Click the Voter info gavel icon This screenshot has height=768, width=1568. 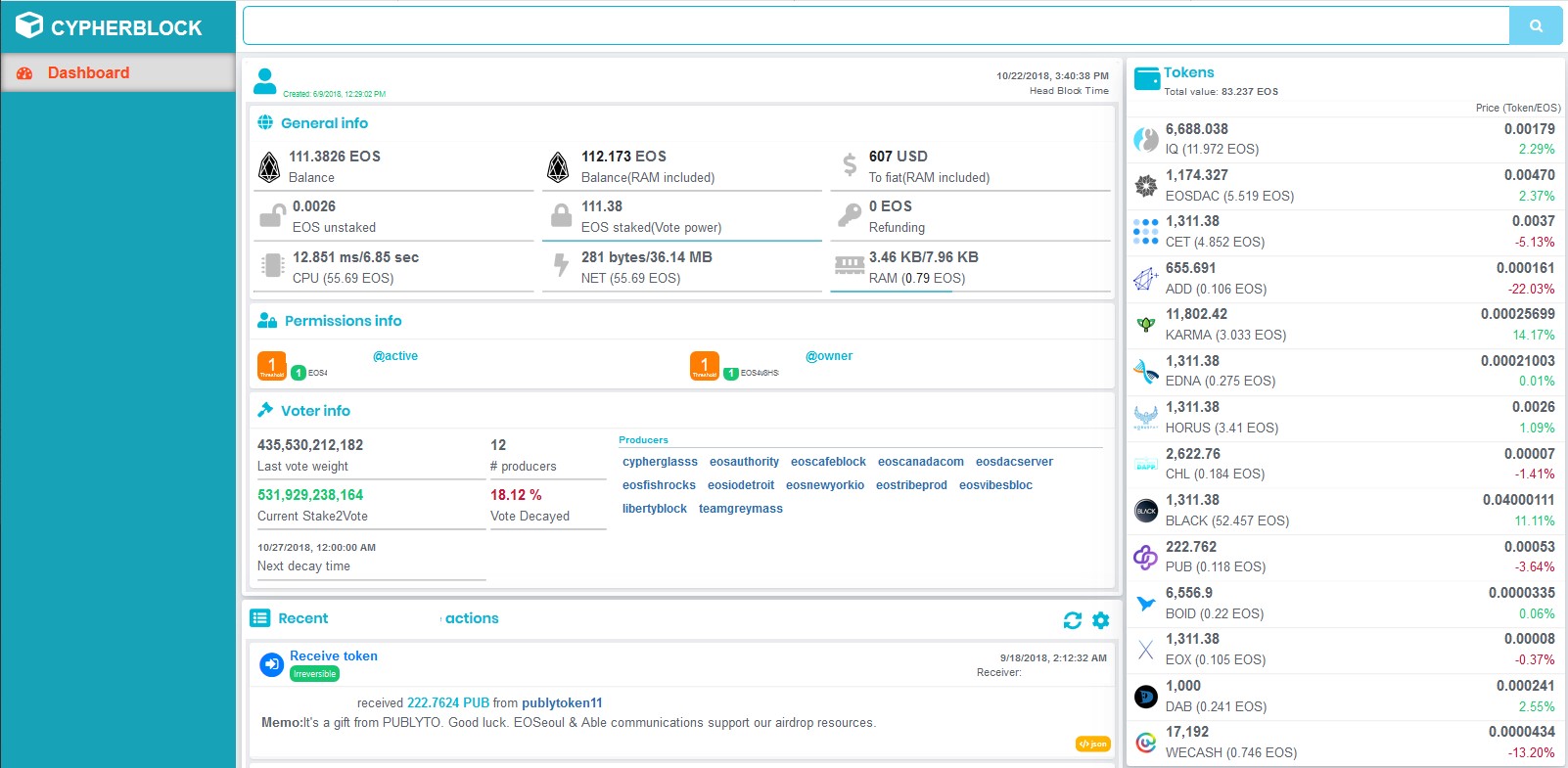tap(265, 410)
